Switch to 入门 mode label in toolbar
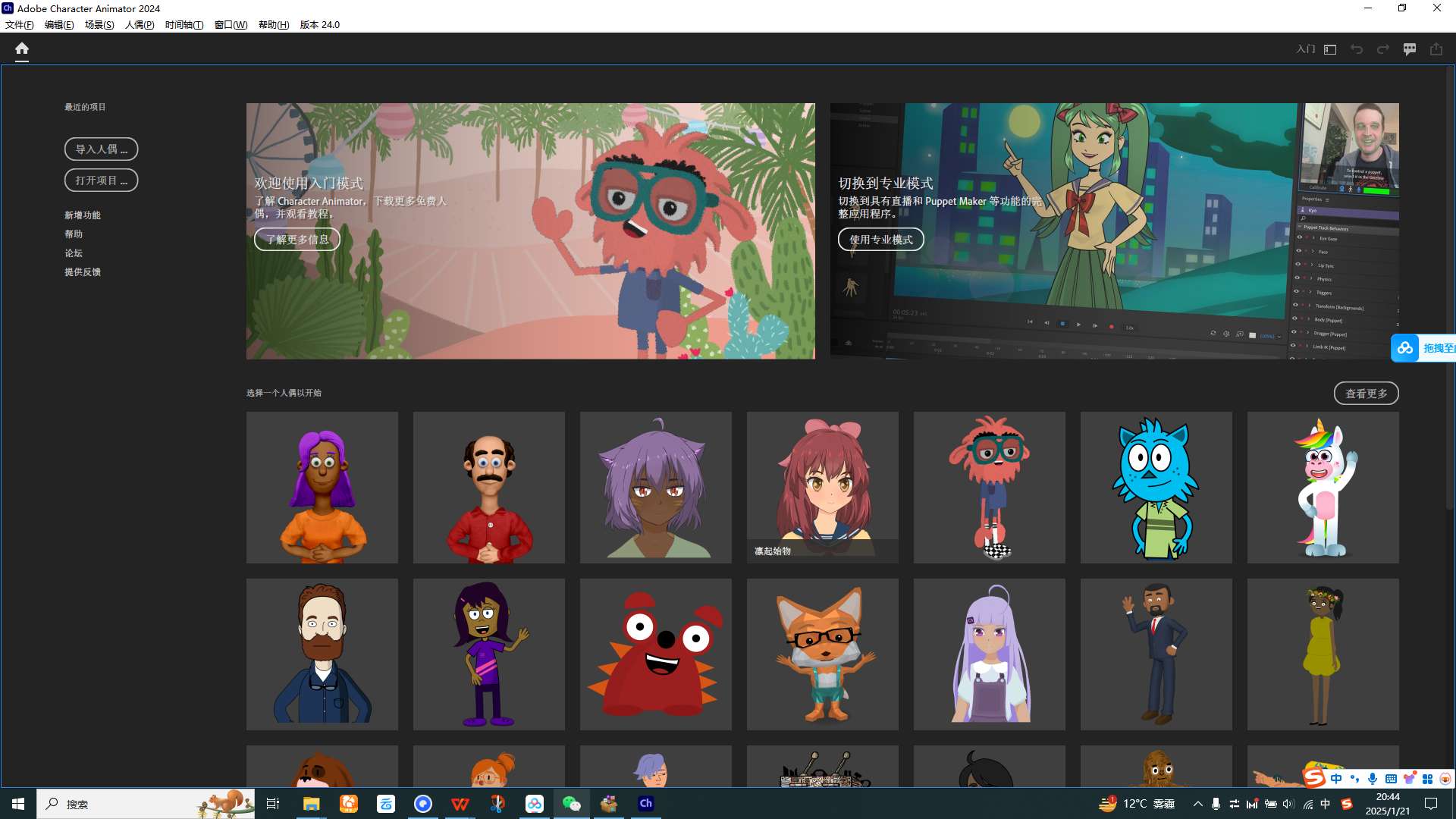 (1306, 49)
